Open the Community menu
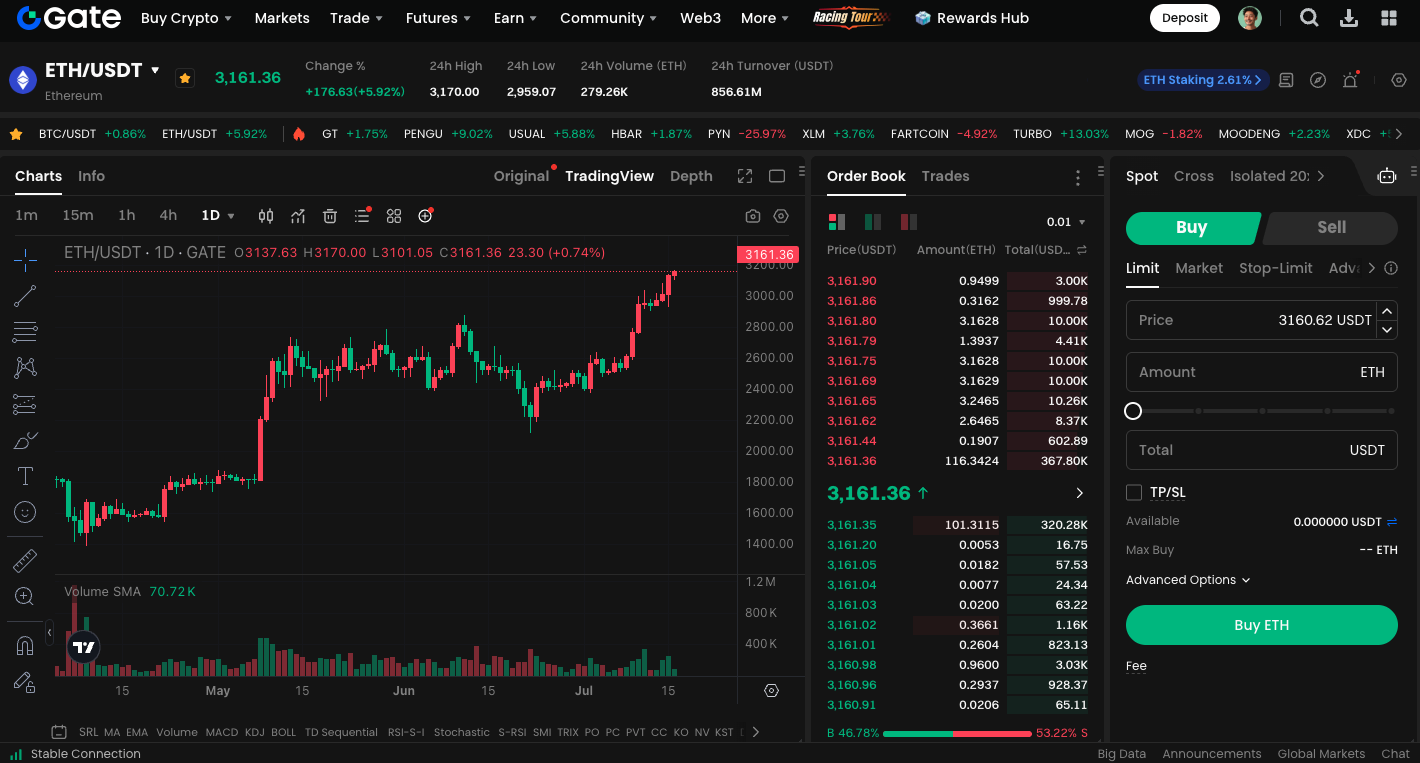This screenshot has width=1420, height=763. (608, 18)
